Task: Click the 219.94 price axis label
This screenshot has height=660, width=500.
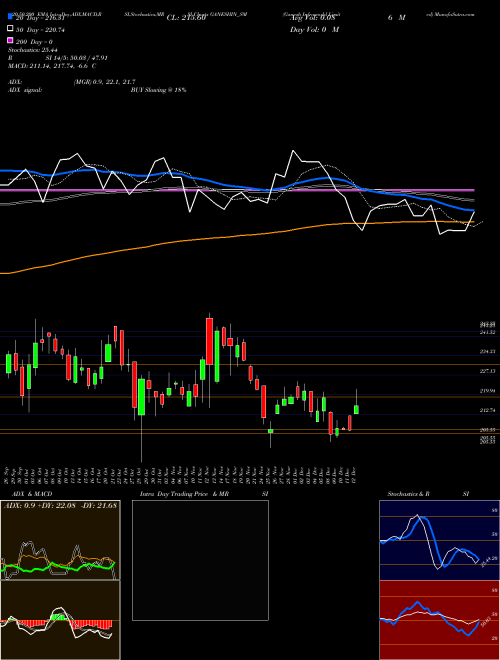Action: pos(487,391)
